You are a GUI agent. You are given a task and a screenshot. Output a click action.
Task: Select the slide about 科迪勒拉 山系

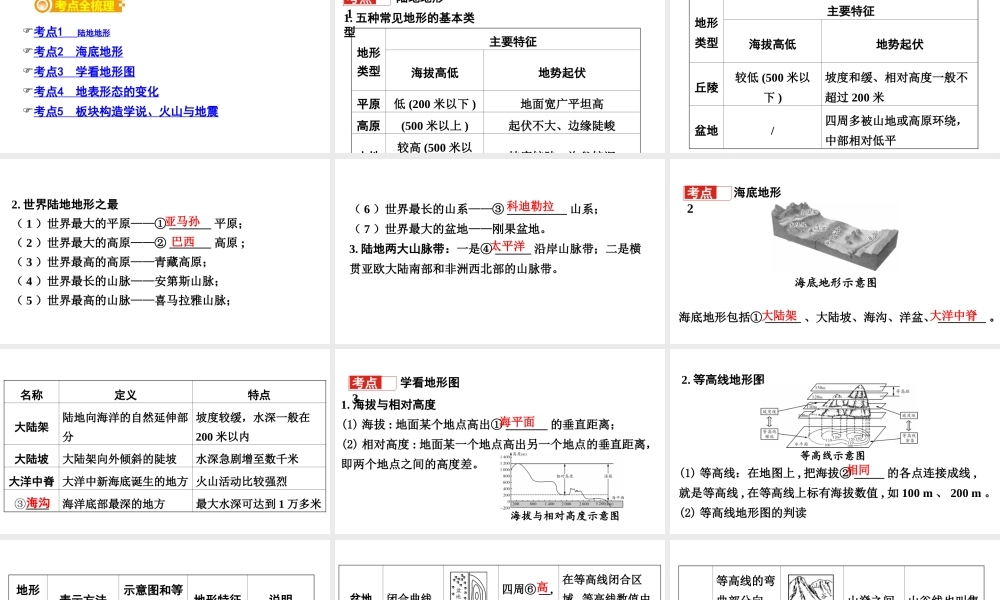click(499, 252)
